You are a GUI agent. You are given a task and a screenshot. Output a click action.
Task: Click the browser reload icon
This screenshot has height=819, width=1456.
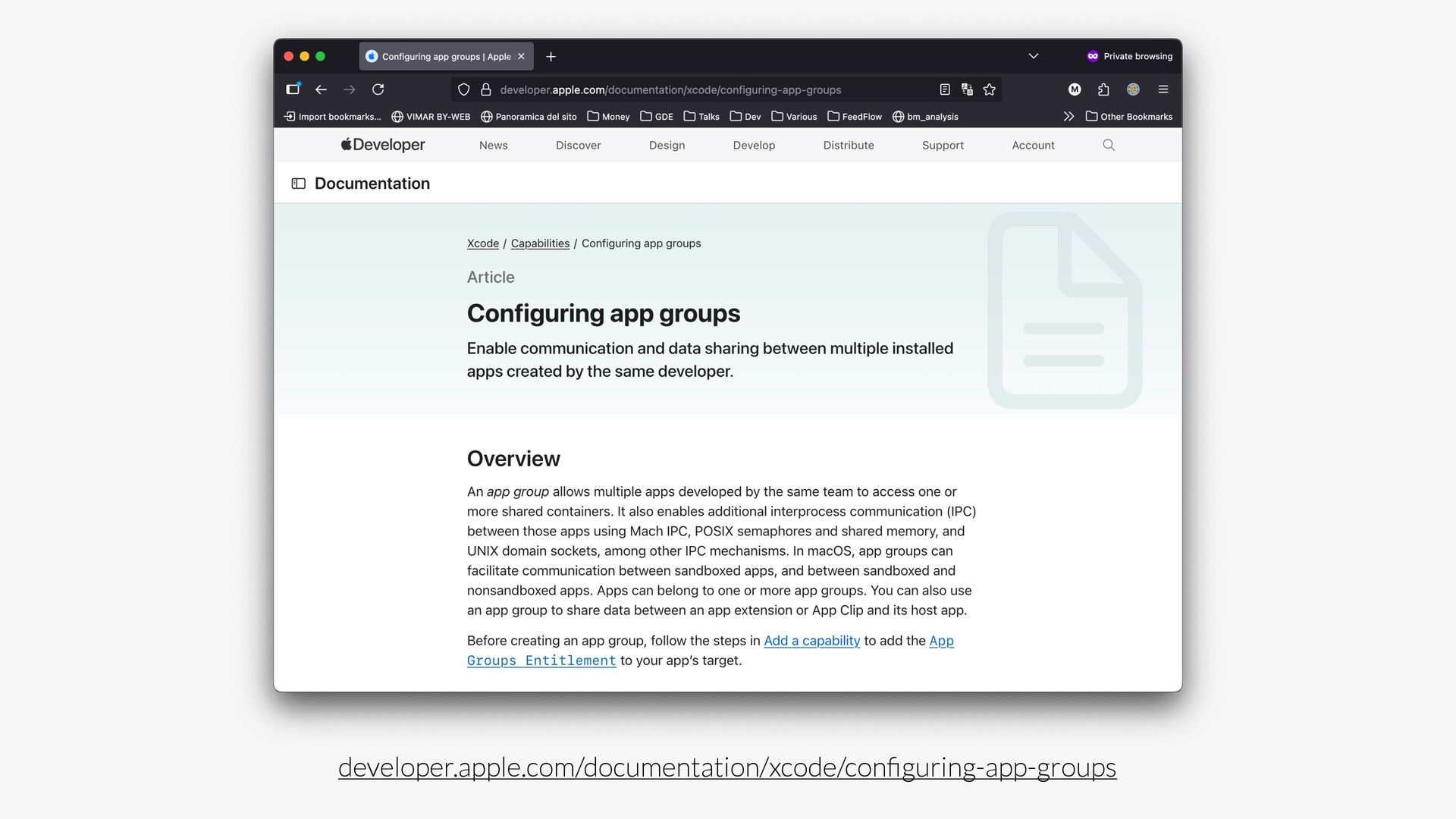coord(378,89)
